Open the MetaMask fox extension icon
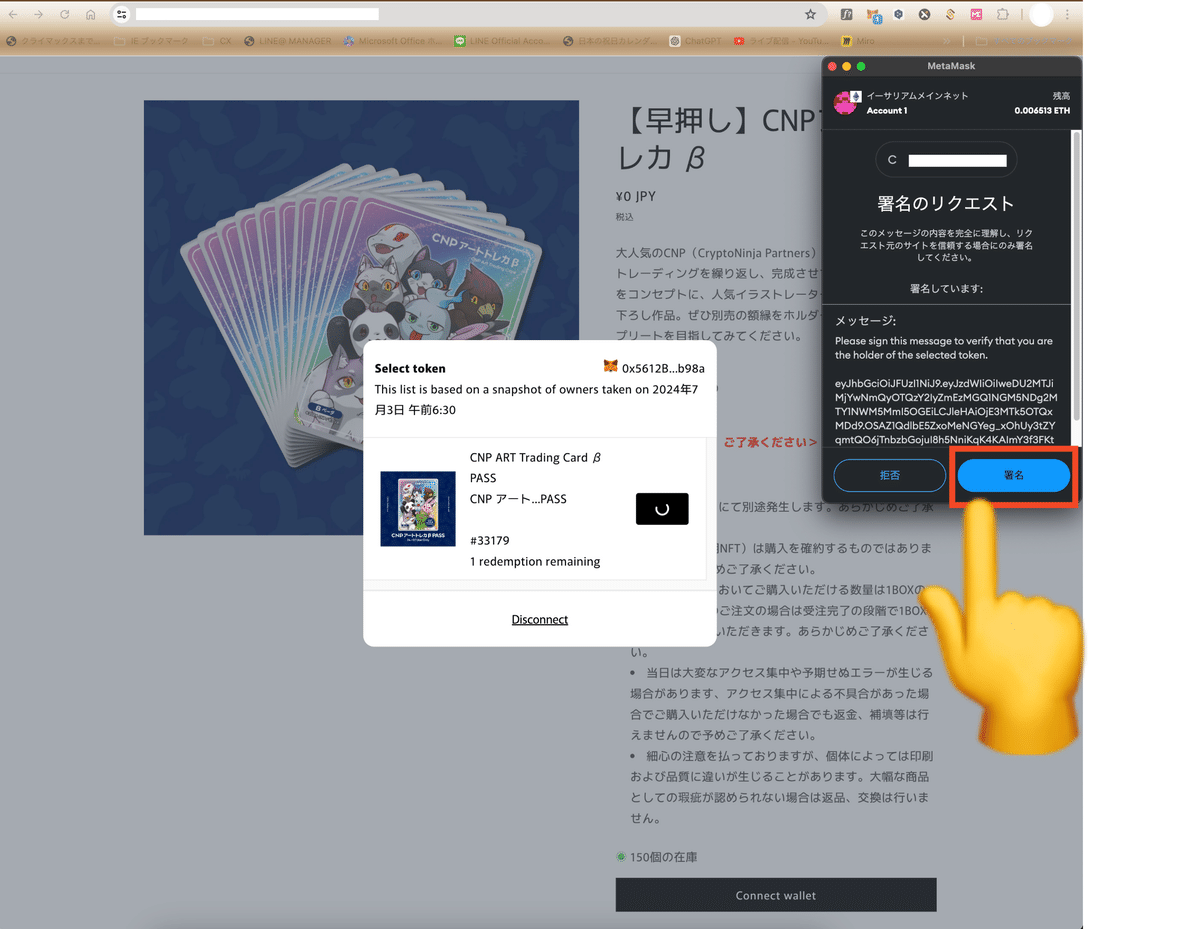The image size is (1200, 929). 871,14
